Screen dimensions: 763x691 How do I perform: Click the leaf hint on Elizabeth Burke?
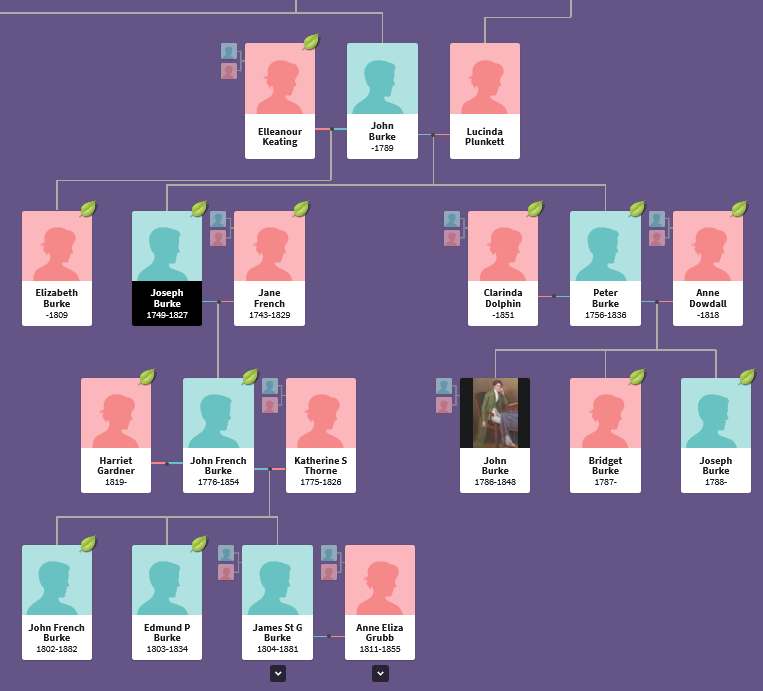point(88,209)
